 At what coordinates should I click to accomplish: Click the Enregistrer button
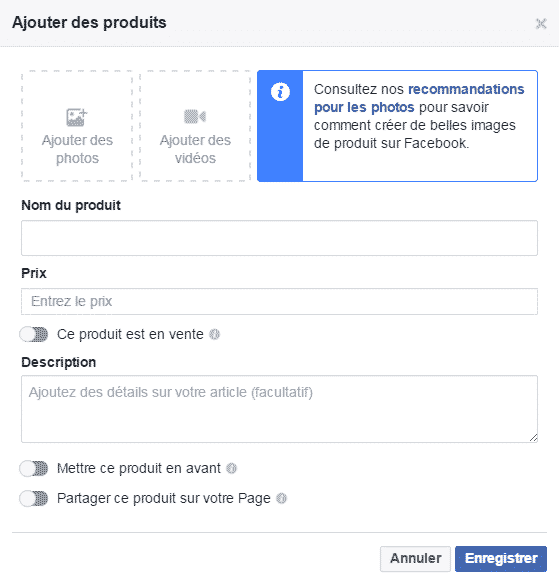(x=501, y=558)
